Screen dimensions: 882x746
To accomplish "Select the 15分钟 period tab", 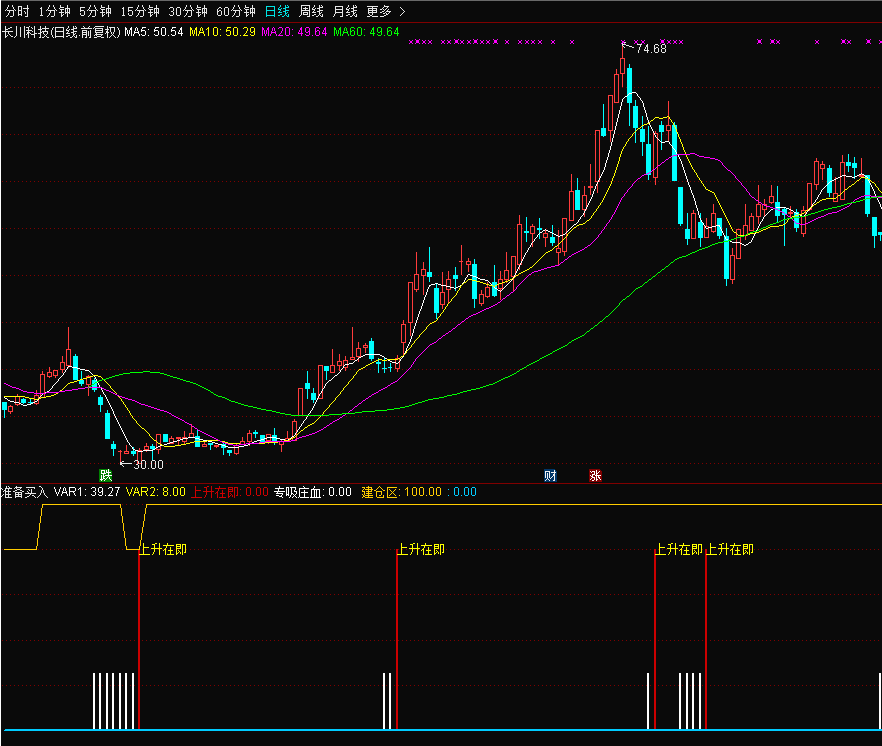I will tap(140, 11).
